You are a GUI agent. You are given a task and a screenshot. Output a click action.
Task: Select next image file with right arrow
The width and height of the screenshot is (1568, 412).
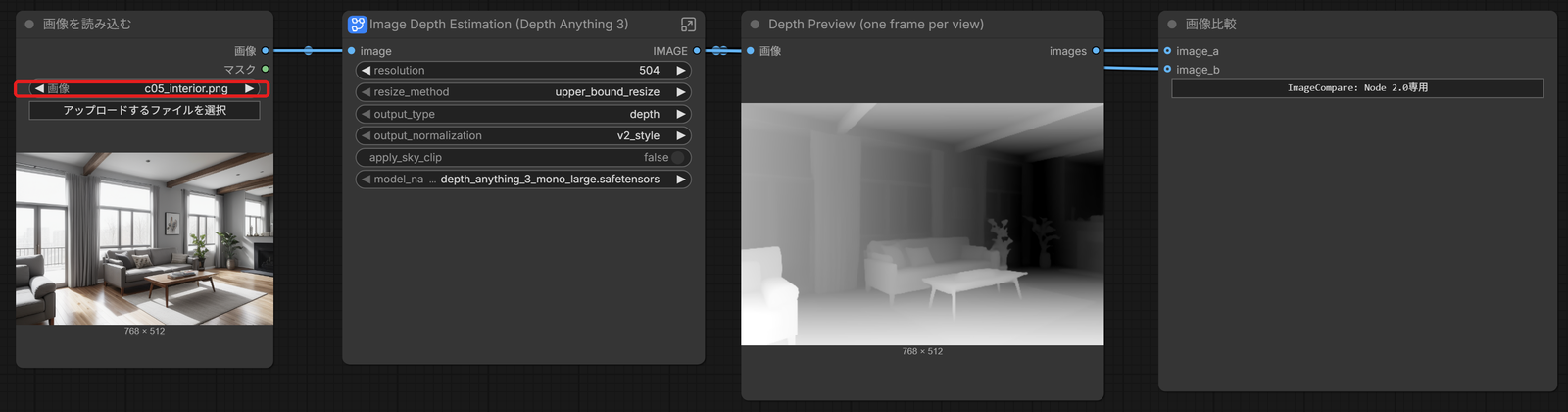click(x=250, y=88)
